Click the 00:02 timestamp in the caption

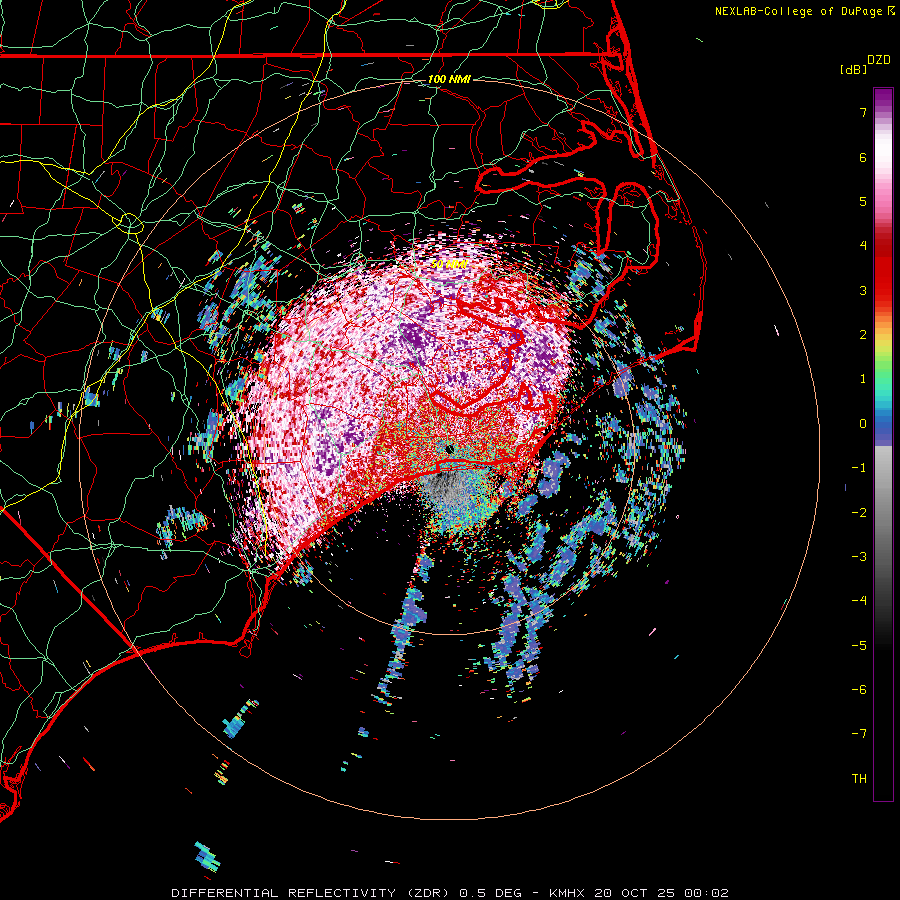click(707, 893)
